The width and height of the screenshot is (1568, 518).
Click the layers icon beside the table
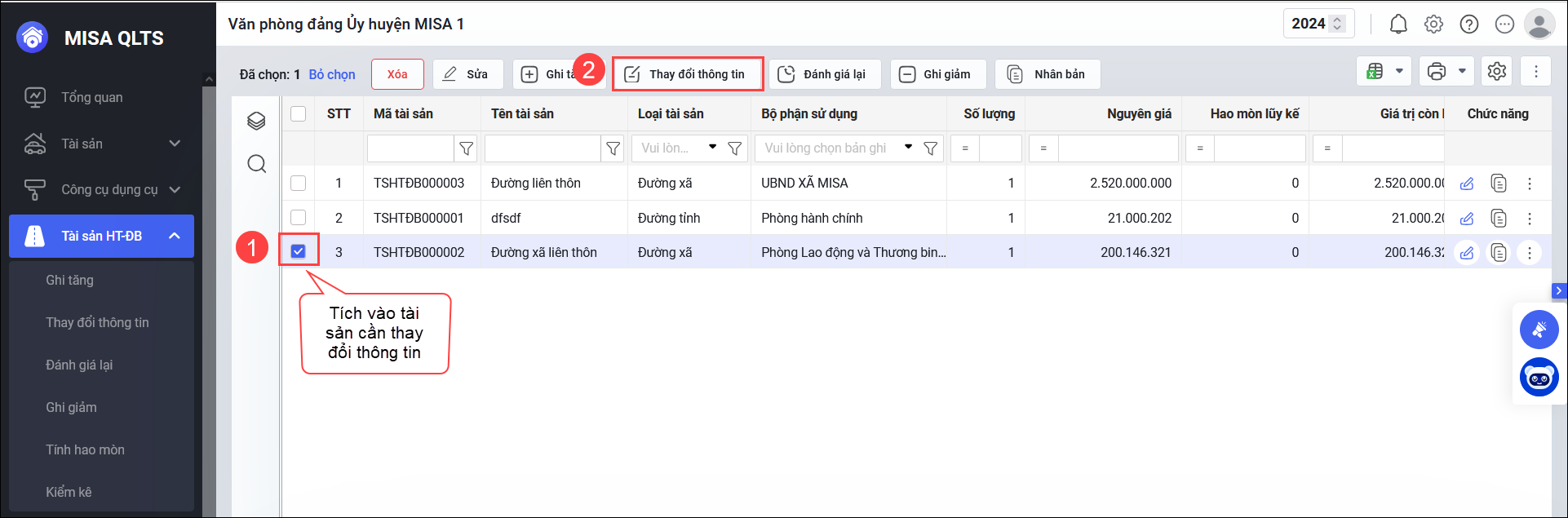256,122
